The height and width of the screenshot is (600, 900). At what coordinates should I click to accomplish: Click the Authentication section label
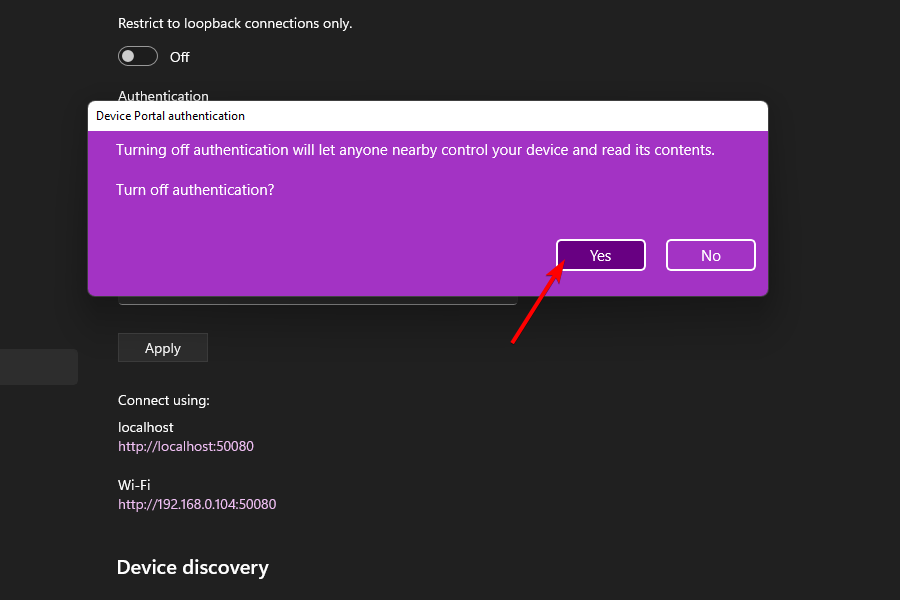tap(163, 95)
